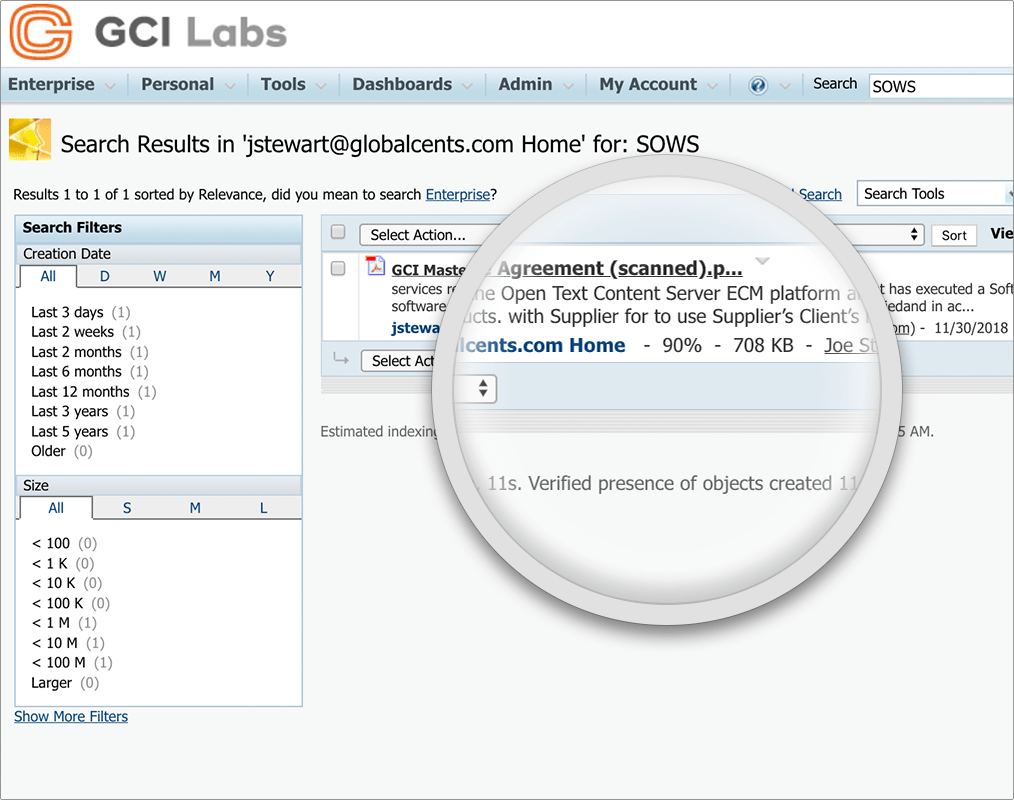Filter by Last 5 years
Viewport: 1014px width, 800px height.
pyautogui.click(x=70, y=431)
